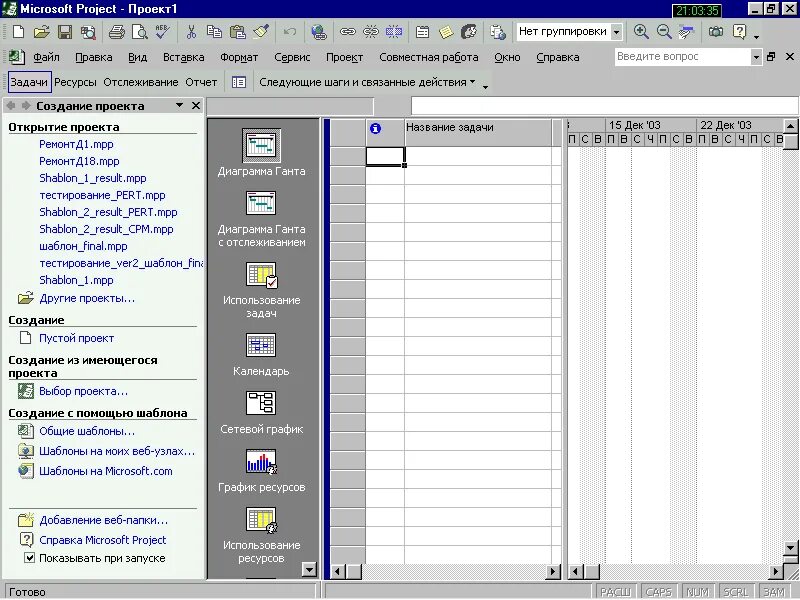Select Сетевой график view icon
Screen dimensions: 800x600
pyautogui.click(x=261, y=403)
